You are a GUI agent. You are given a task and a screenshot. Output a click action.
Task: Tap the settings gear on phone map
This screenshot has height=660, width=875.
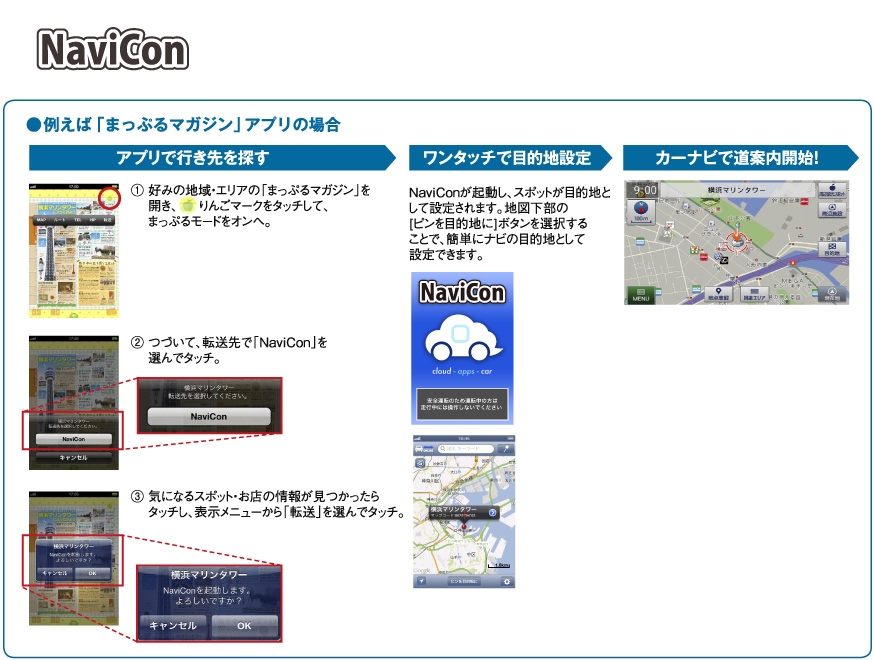point(507,581)
